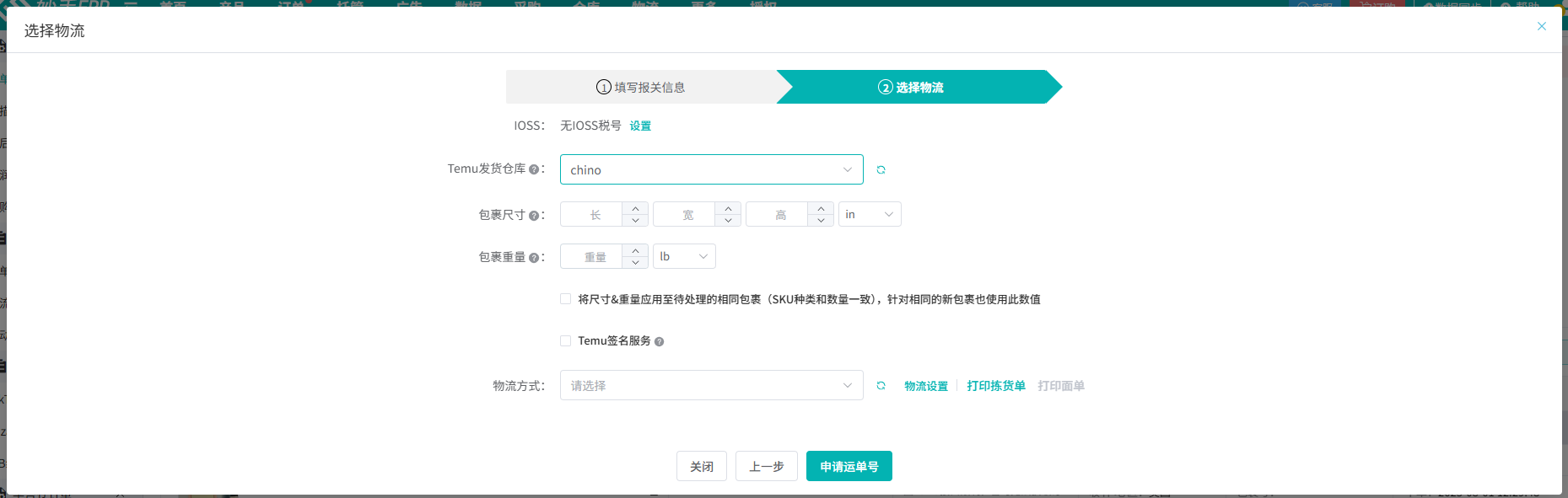Image resolution: width=1568 pixels, height=498 pixels.
Task: Increase the 宽 width value
Action: 728,208
